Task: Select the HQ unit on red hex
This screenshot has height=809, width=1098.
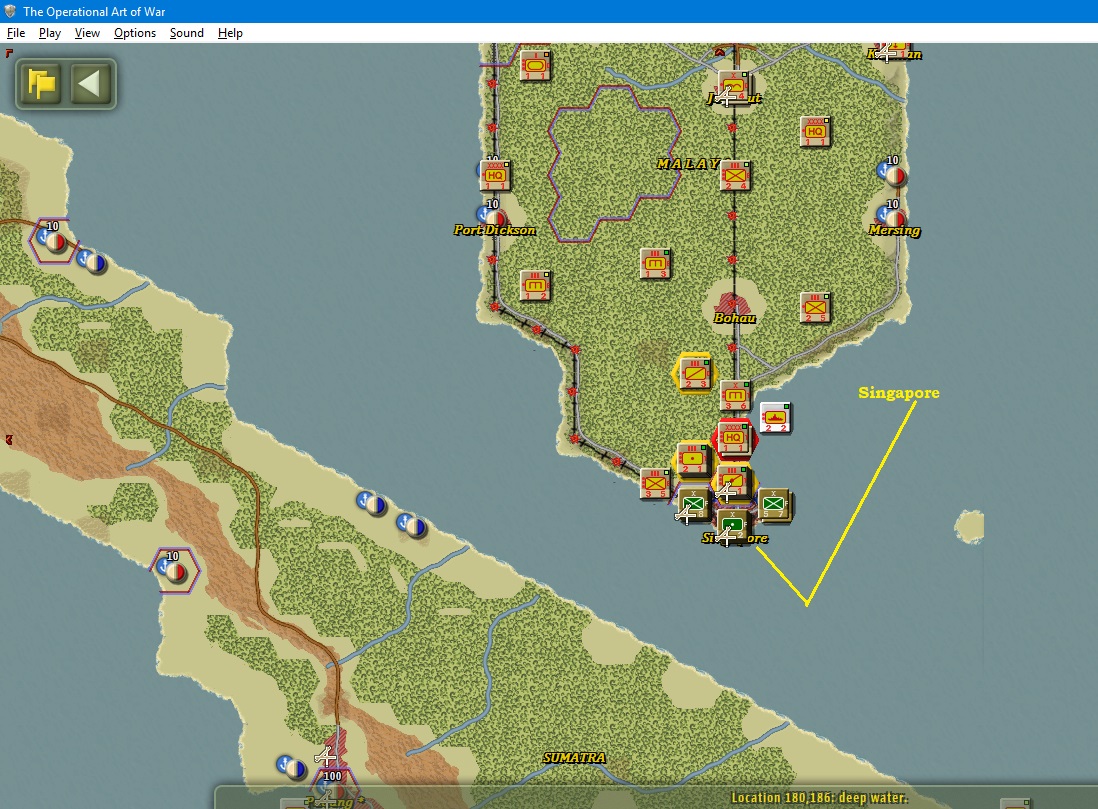Action: 733,439
